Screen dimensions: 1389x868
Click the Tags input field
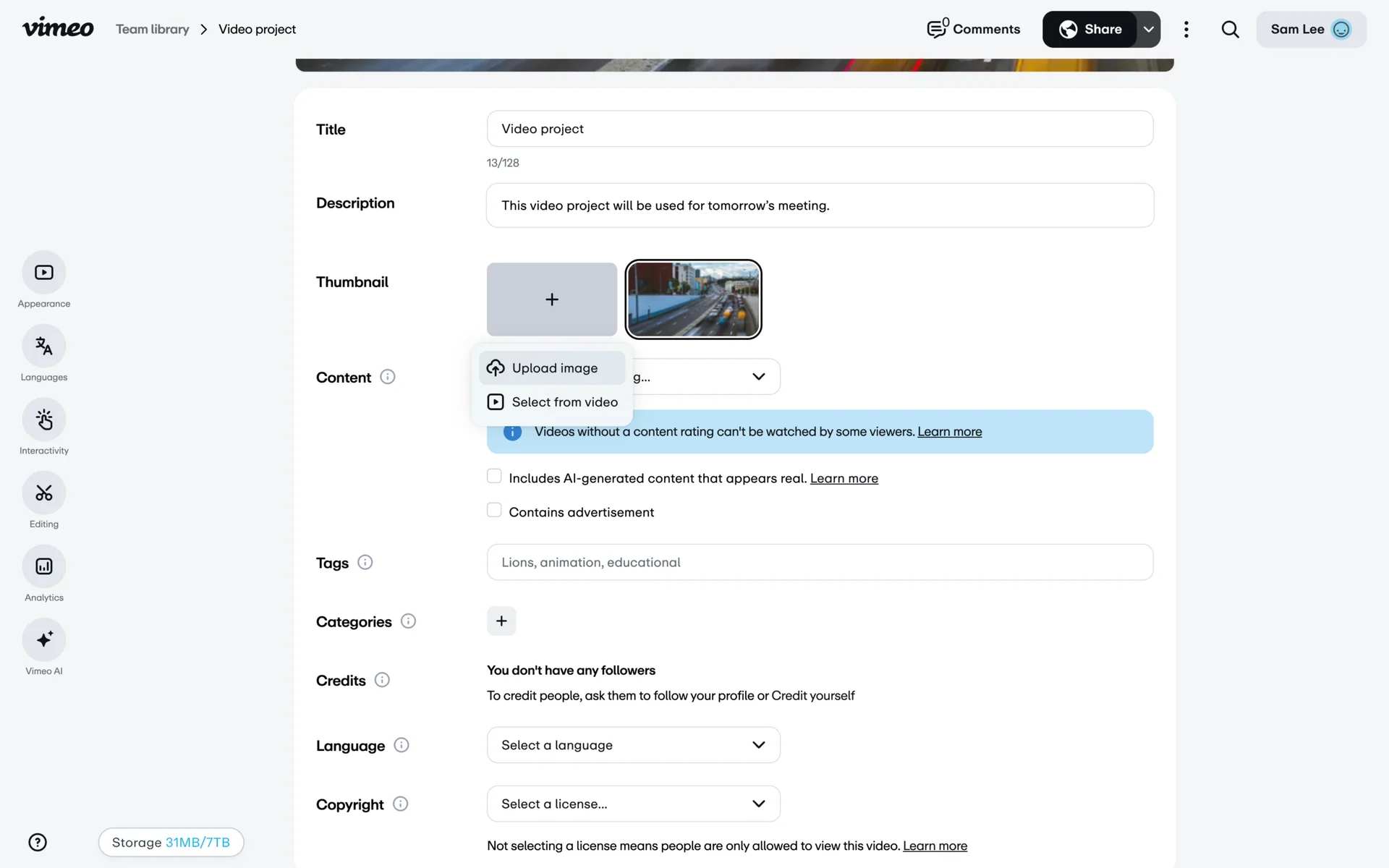819,562
